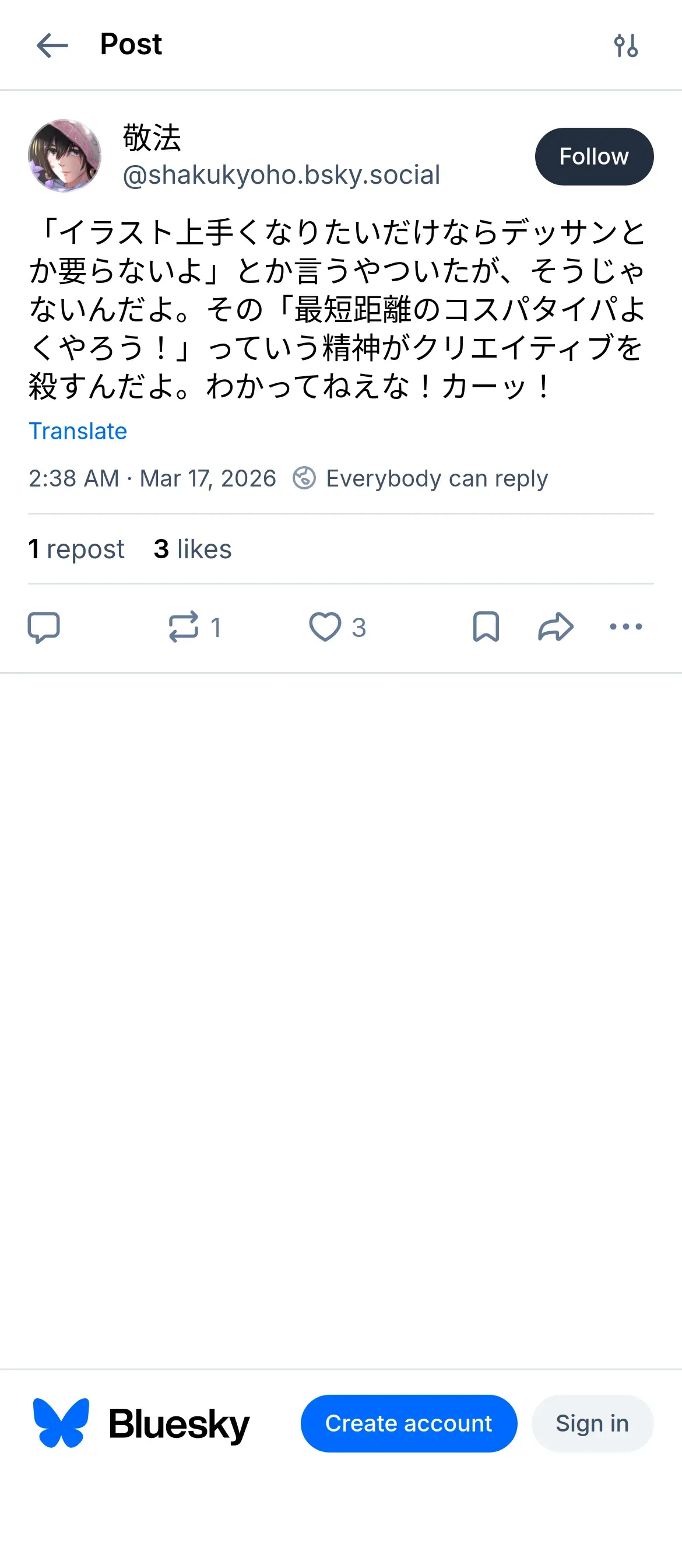Follow the user 敬法
Image resolution: width=682 pixels, height=1568 pixels.
594,156
